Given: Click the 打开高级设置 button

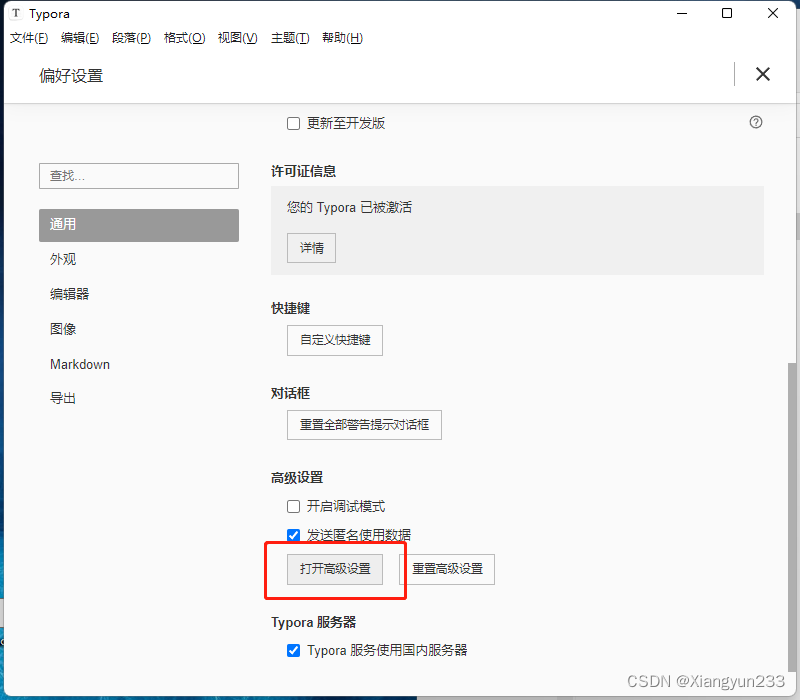Looking at the screenshot, I should tap(335, 569).
